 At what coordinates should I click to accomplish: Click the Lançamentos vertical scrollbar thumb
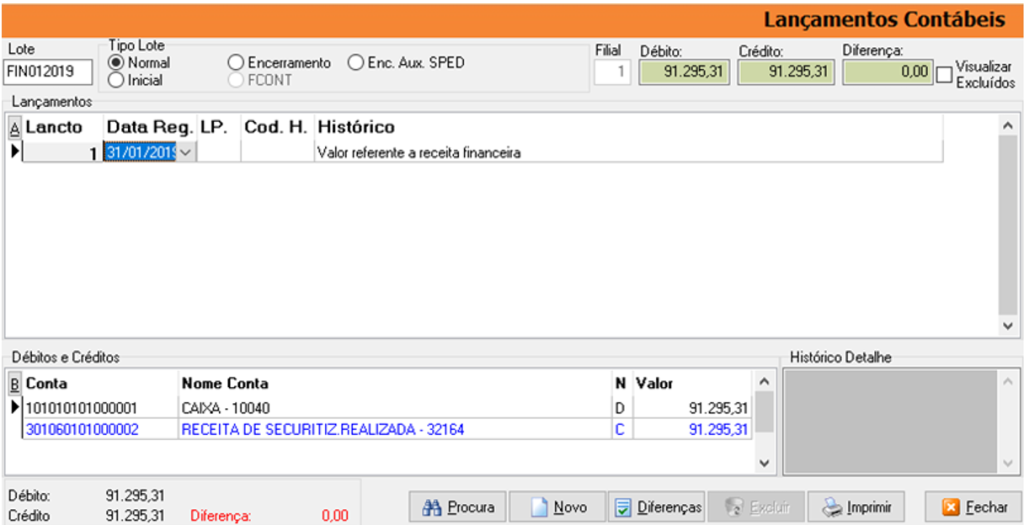tap(1007, 225)
